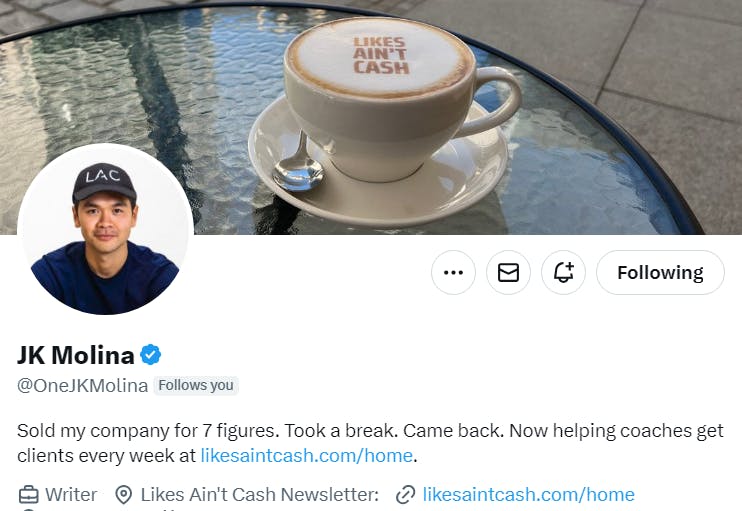The width and height of the screenshot is (742, 511).
Task: Click the Writer profession label
Action: click(x=71, y=494)
